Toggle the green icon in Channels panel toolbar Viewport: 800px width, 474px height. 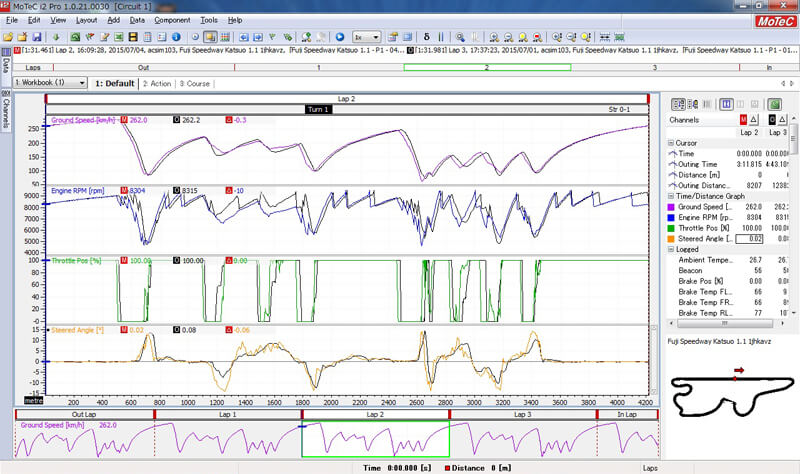[774, 105]
